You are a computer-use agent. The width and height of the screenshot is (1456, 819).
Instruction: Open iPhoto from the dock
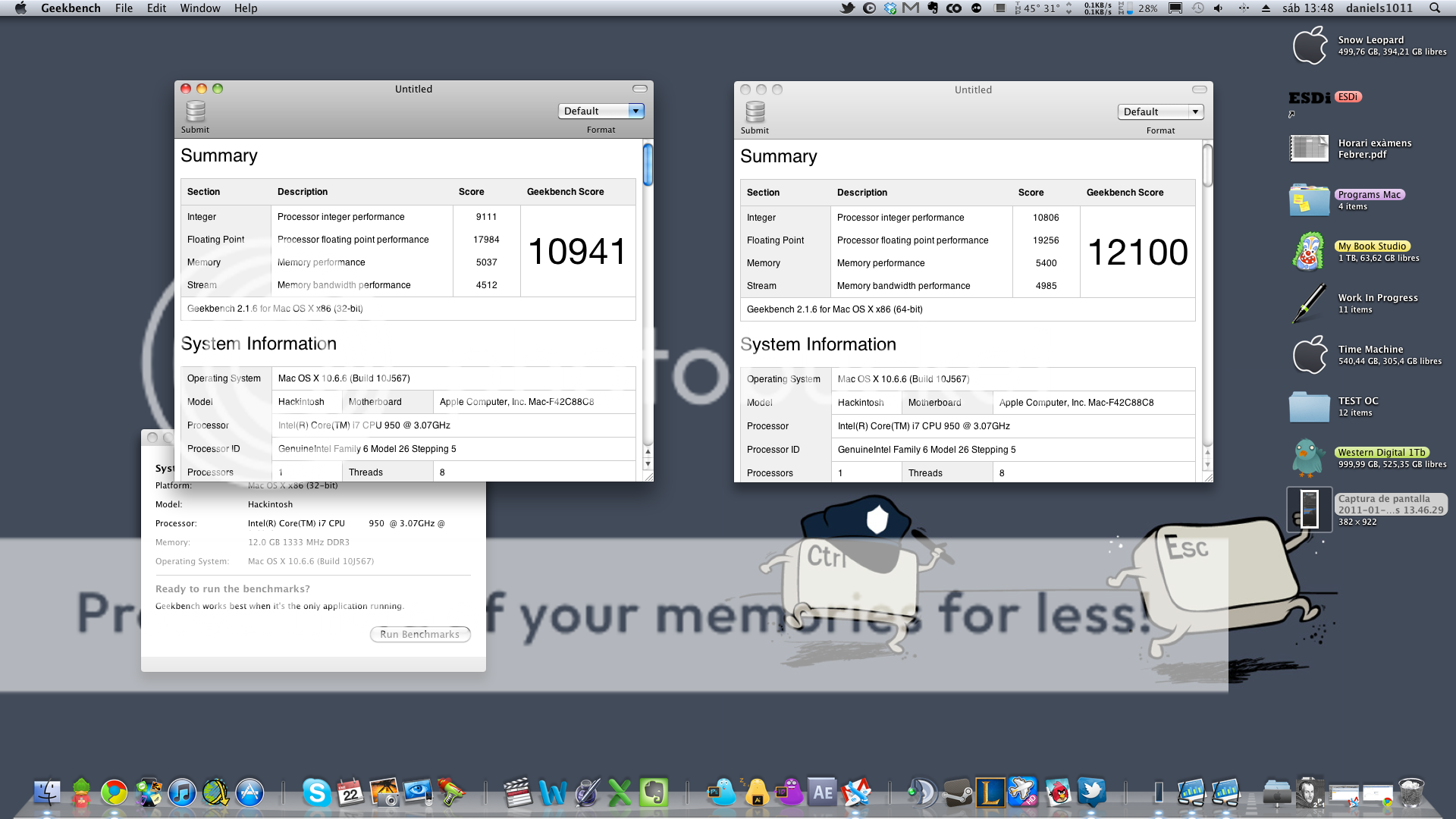coord(384,792)
